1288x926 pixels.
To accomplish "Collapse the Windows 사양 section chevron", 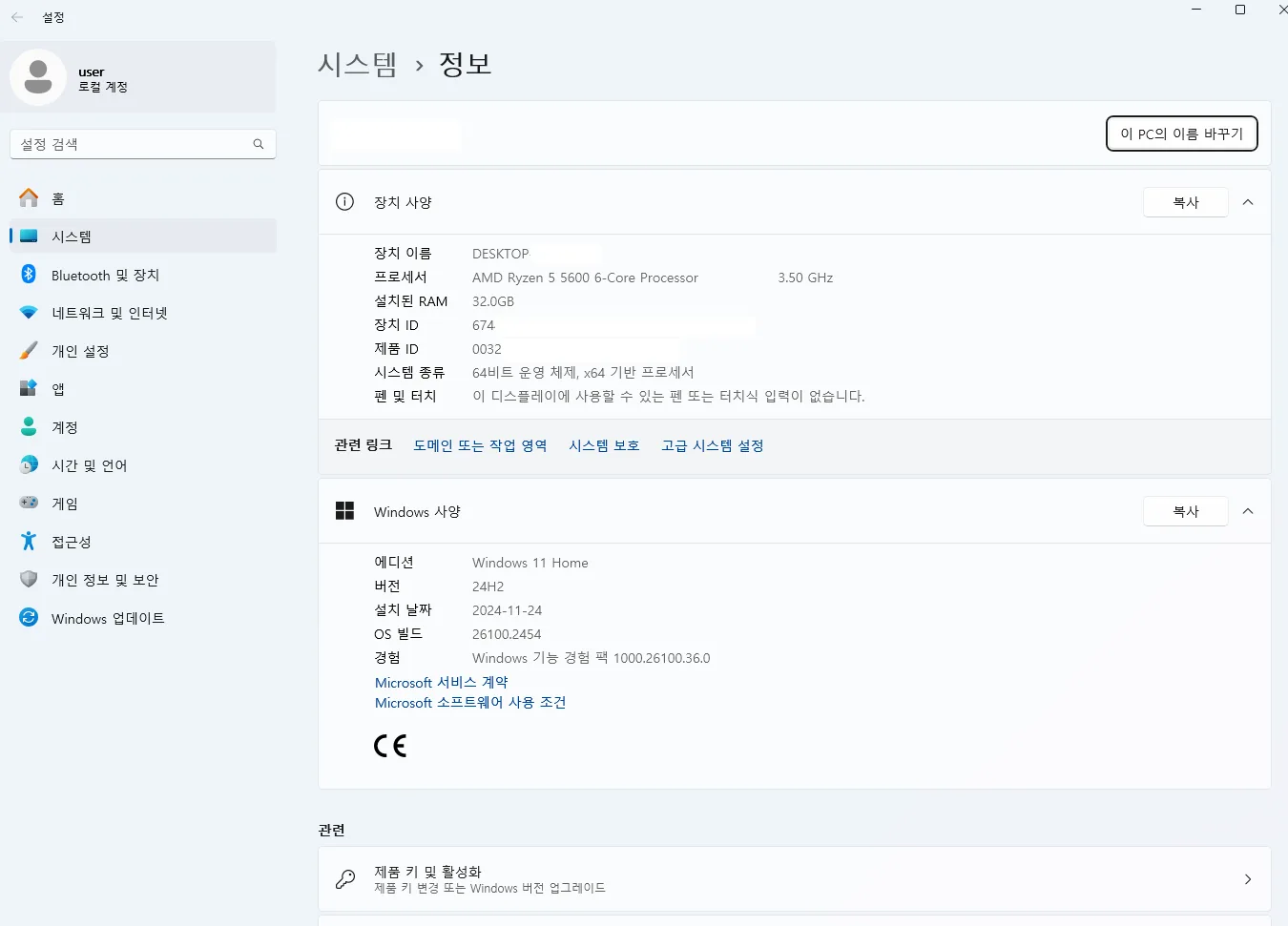I will click(1248, 511).
